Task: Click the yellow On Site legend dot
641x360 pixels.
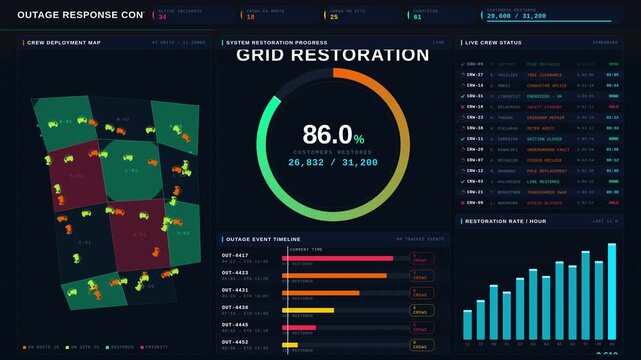Action: [x=67, y=347]
